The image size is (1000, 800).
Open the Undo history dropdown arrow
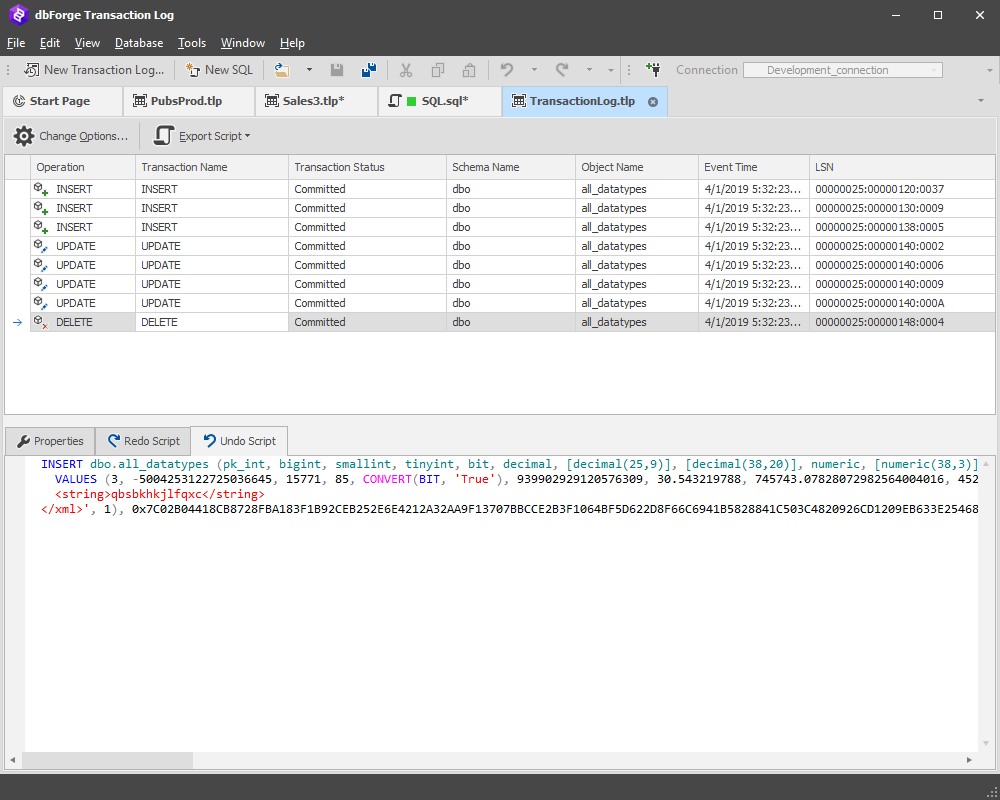(x=534, y=70)
